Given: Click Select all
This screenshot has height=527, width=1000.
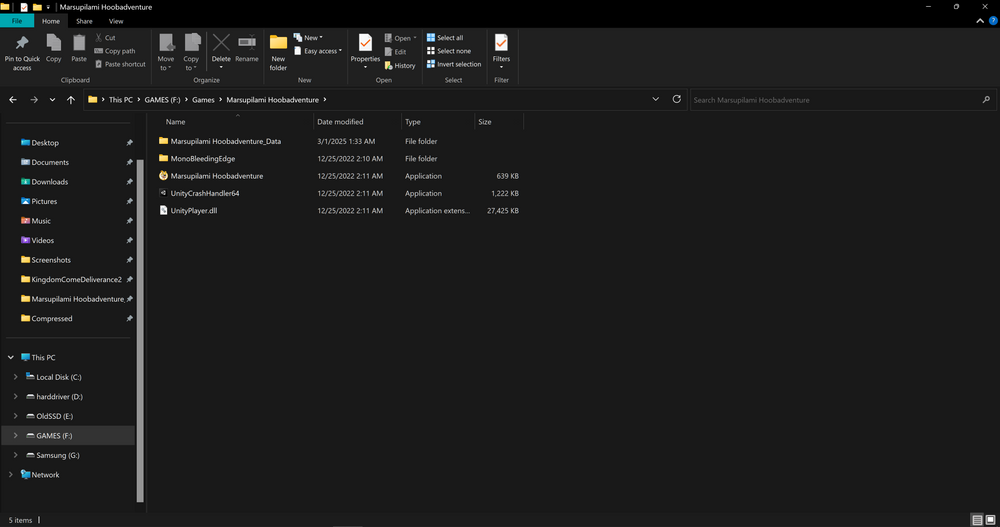Looking at the screenshot, I should [x=445, y=38].
